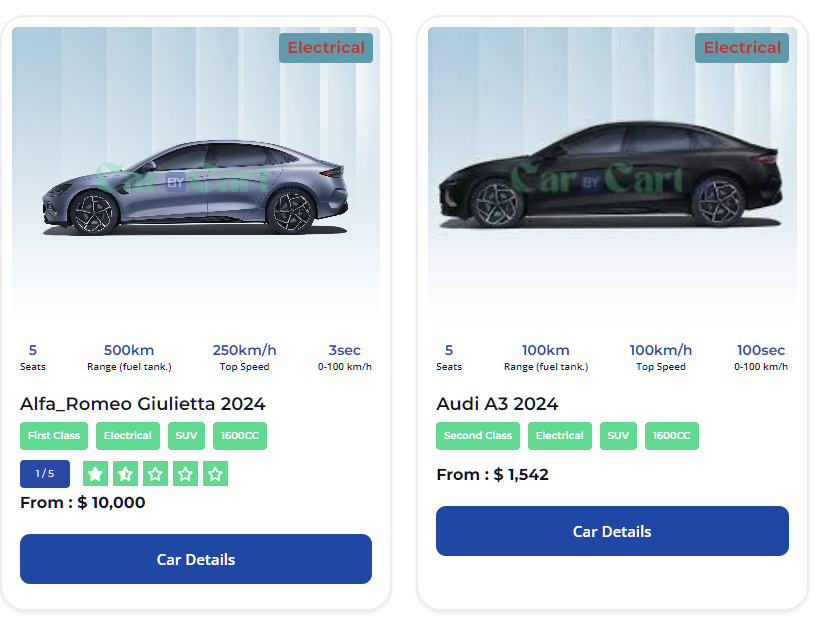
Task: Select the third rating star
Action: pyautogui.click(x=155, y=474)
